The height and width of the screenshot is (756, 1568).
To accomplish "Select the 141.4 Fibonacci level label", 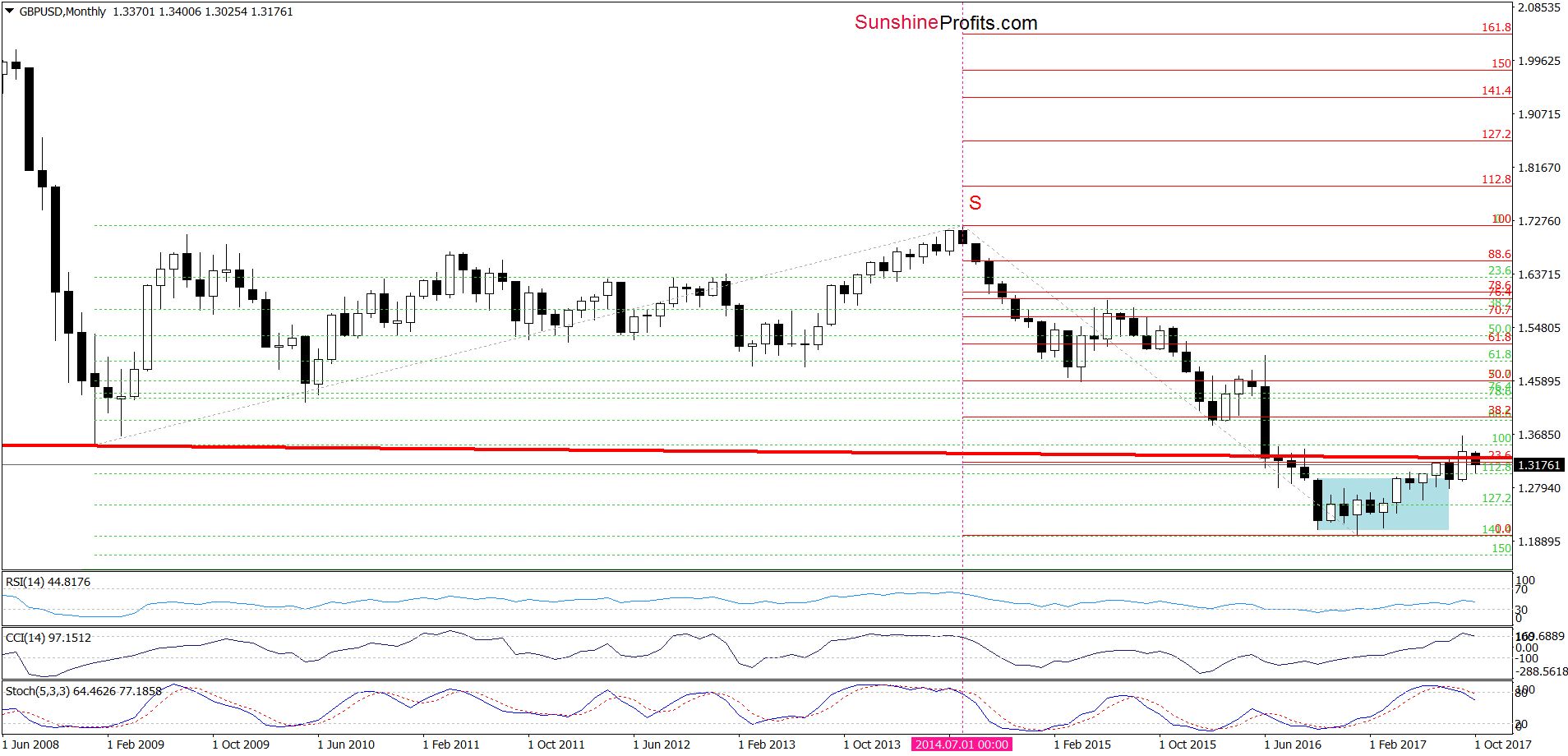I will pyautogui.click(x=1496, y=90).
